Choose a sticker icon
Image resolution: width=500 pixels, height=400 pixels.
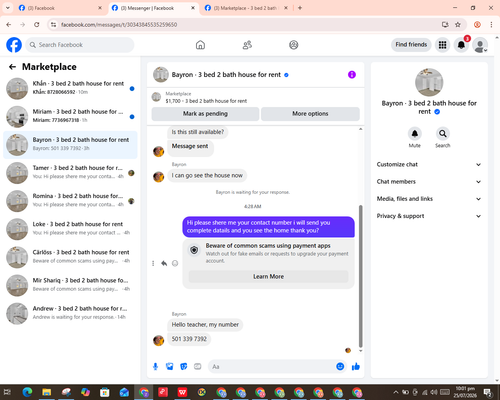[184, 367]
